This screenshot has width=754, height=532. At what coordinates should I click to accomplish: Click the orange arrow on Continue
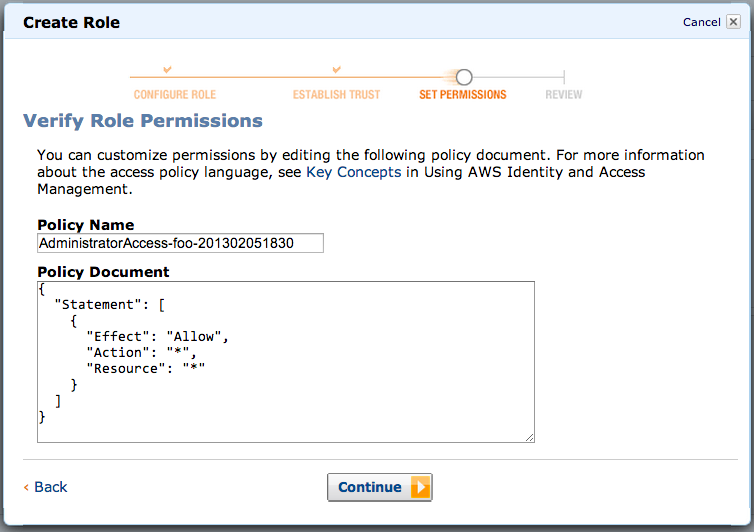click(420, 487)
